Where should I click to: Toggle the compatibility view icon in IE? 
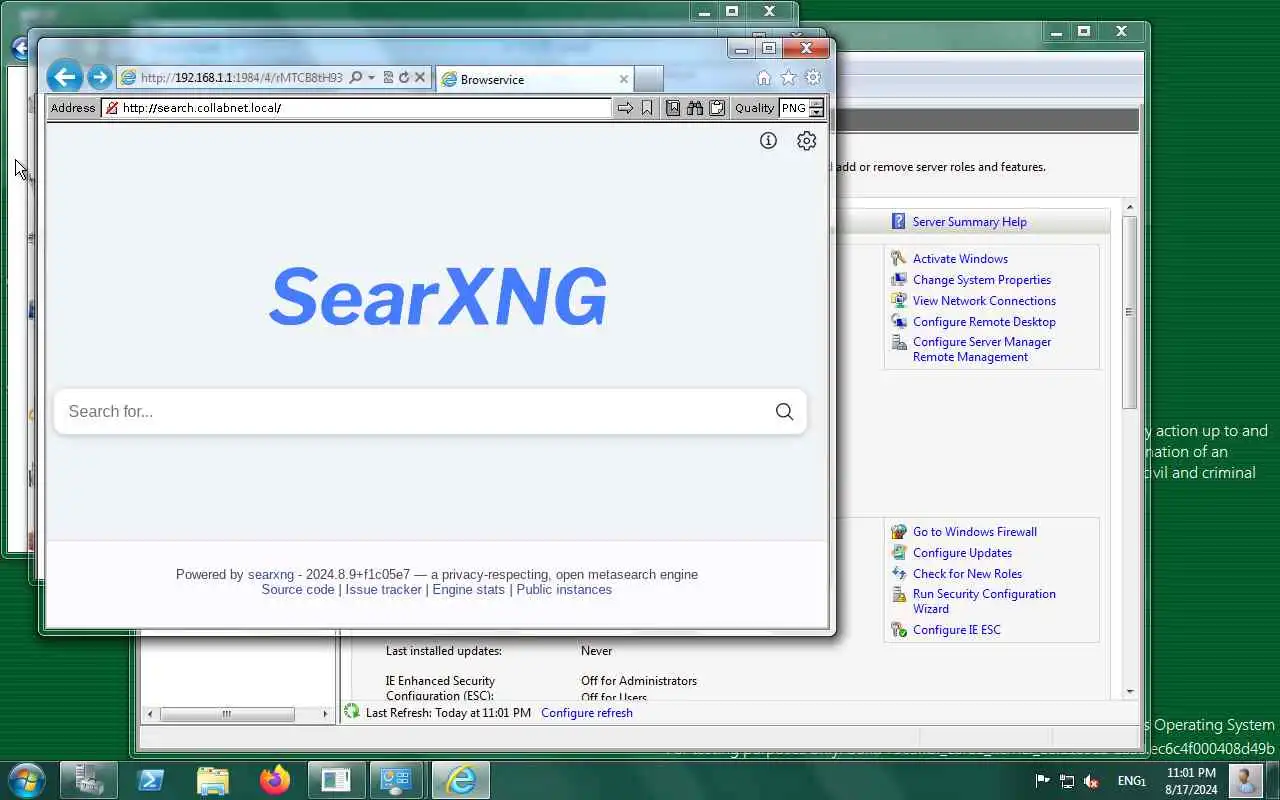(388, 78)
